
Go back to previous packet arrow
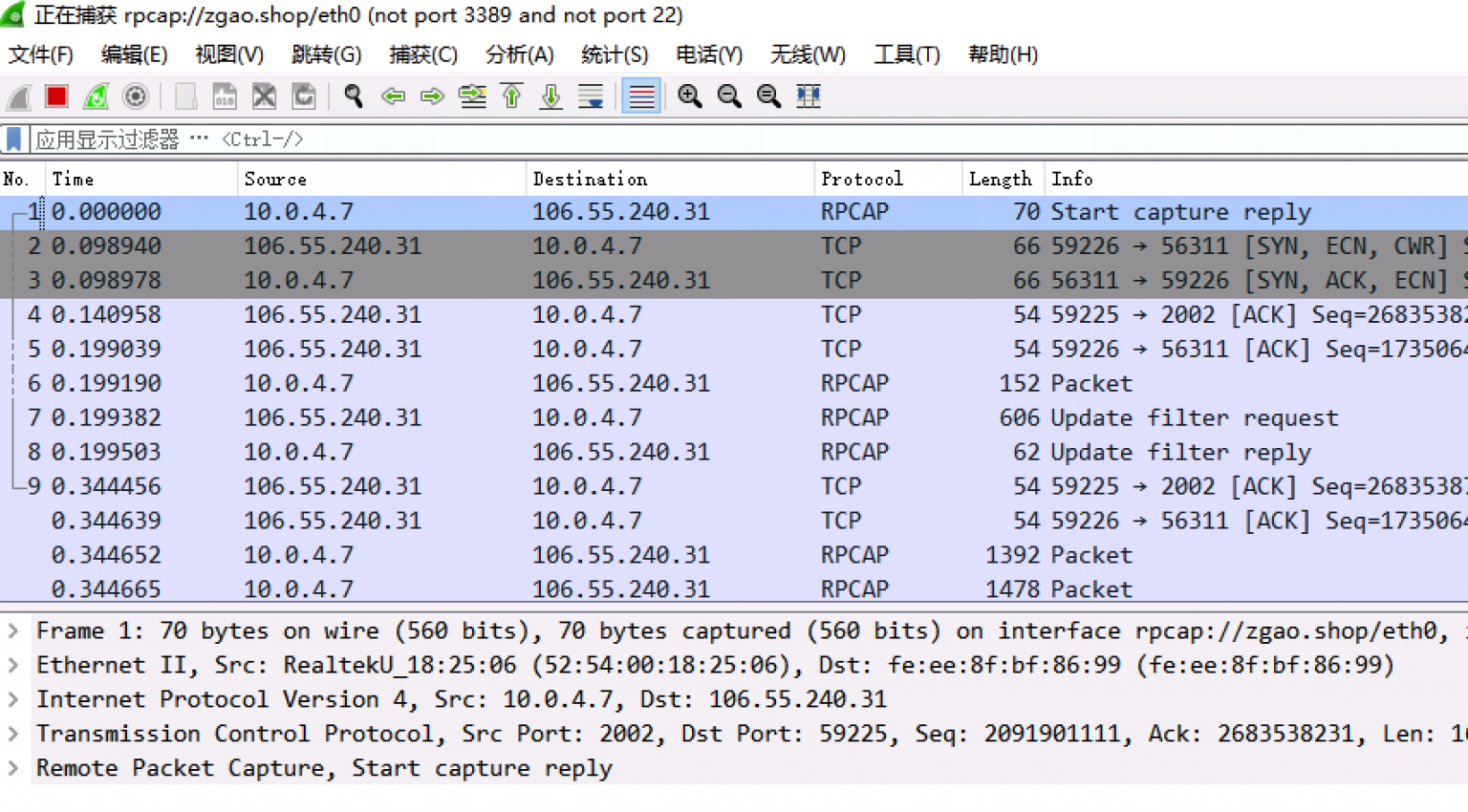[393, 96]
